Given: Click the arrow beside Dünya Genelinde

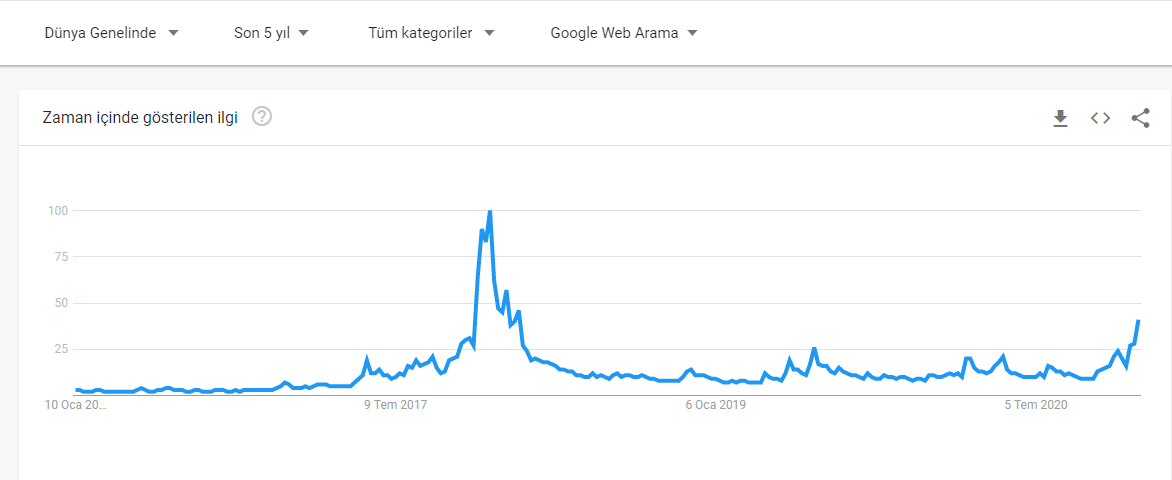Looking at the screenshot, I should click(x=173, y=33).
